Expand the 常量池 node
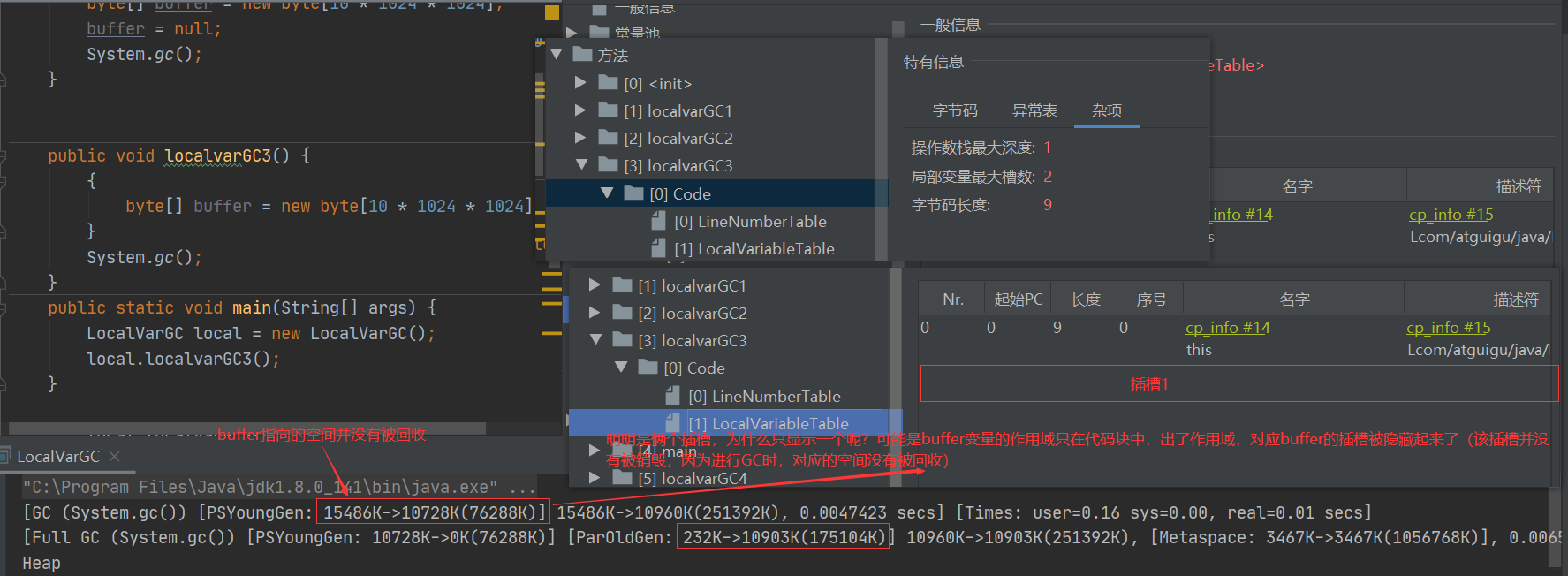Screen dimensions: 1568x576 click(x=572, y=33)
